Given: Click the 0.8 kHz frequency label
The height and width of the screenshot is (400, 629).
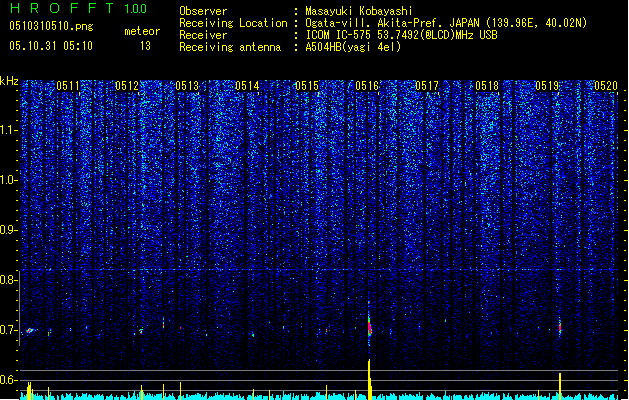Looking at the screenshot, I should tap(9, 280).
